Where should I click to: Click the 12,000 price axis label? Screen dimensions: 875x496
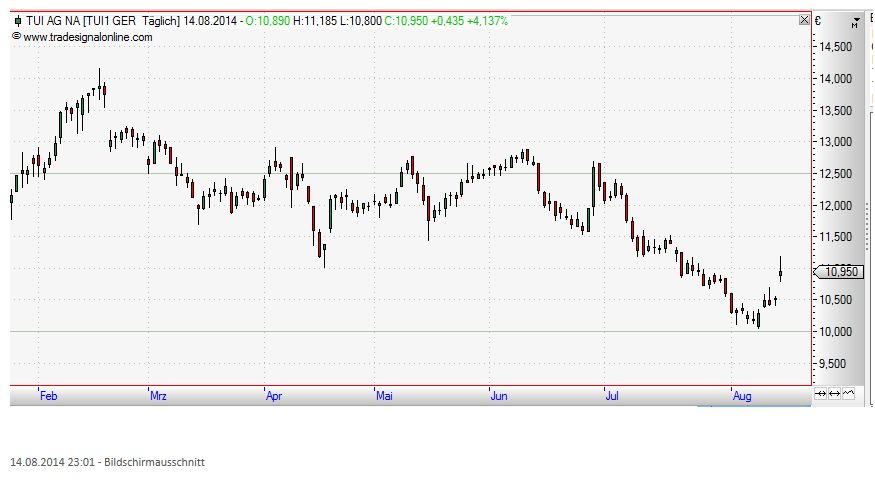click(835, 205)
